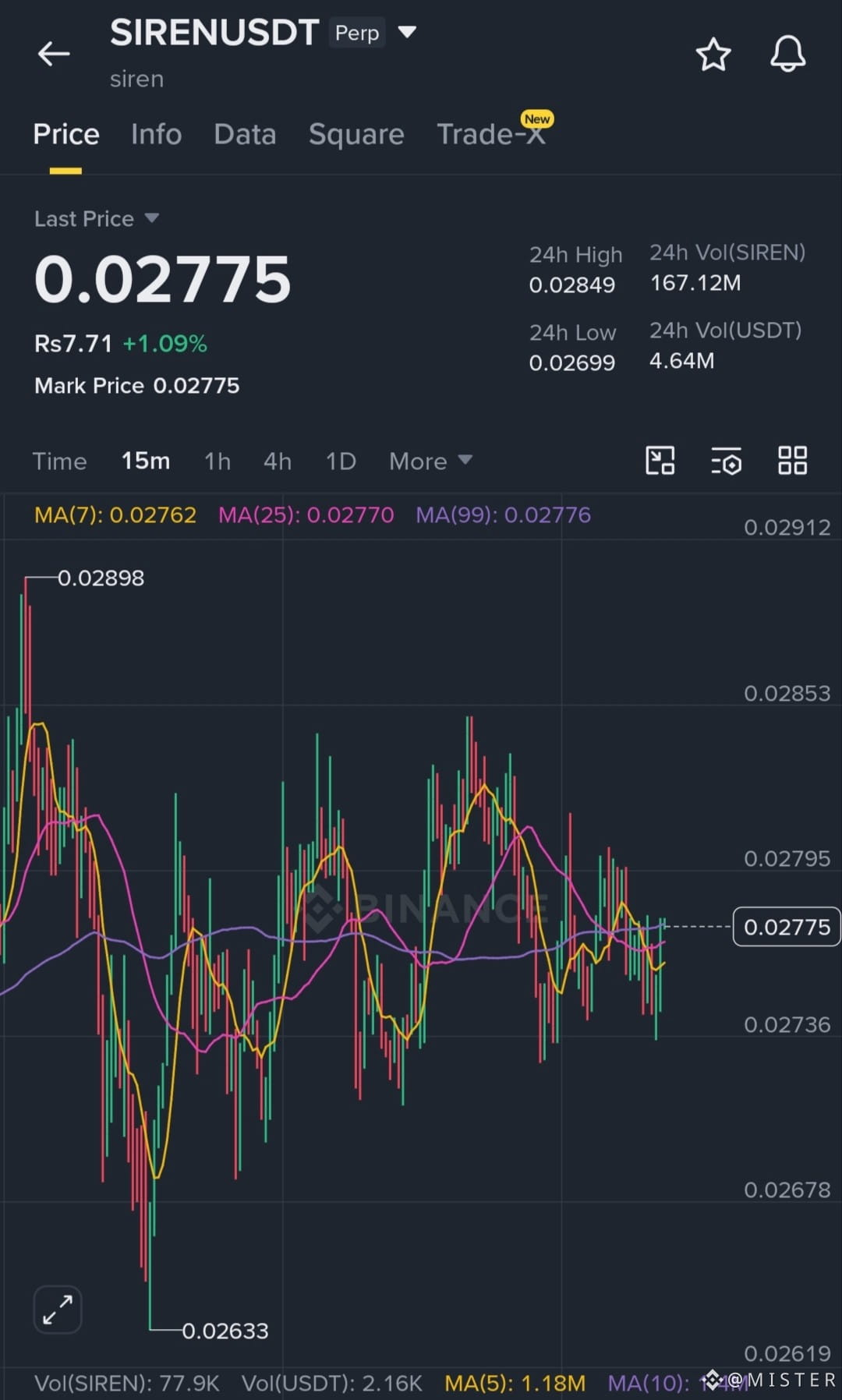Tap the 0.02678 price axis label
The width and height of the screenshot is (842, 1400).
tap(787, 1190)
